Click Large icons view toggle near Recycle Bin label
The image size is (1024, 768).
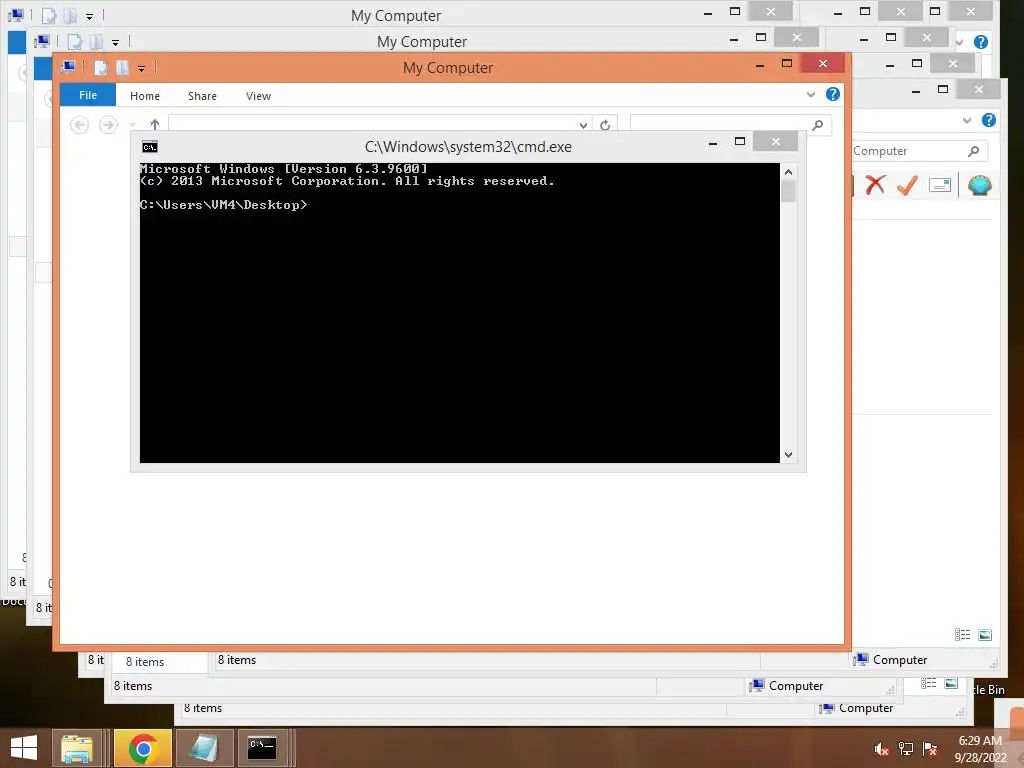[952, 683]
